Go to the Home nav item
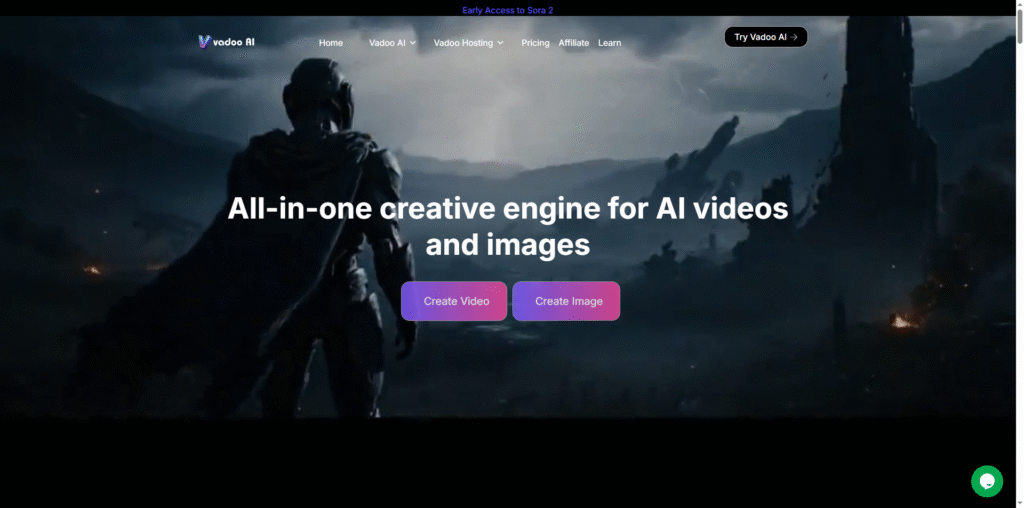The width and height of the screenshot is (1024, 508). tap(330, 43)
